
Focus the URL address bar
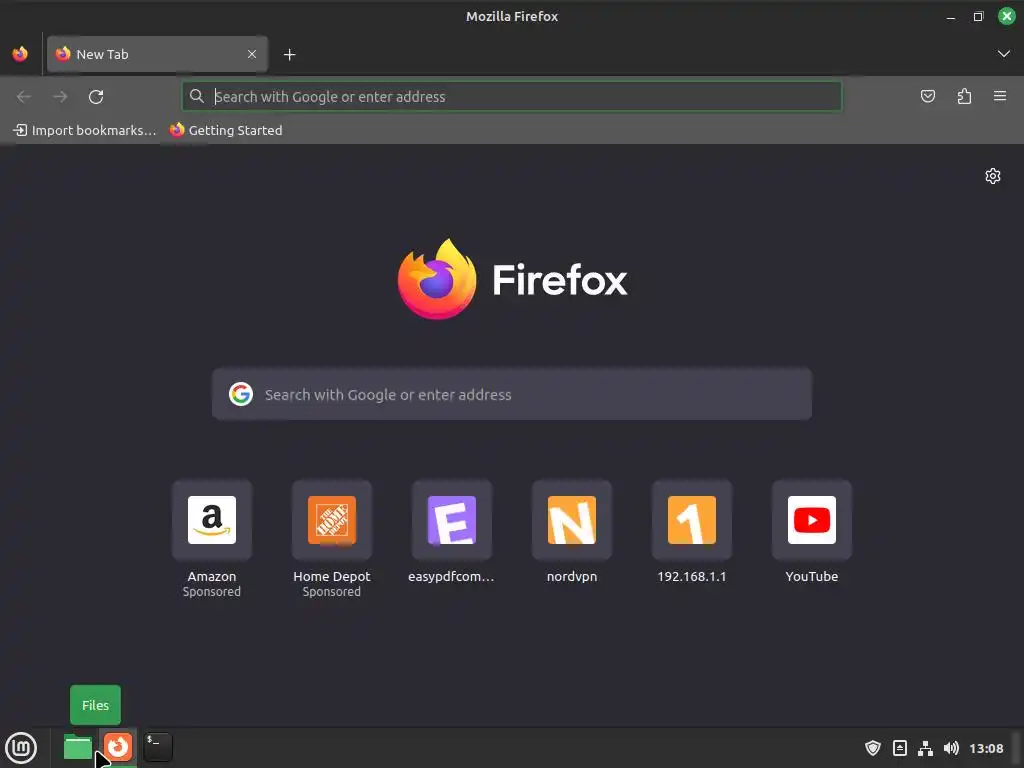pyautogui.click(x=512, y=97)
